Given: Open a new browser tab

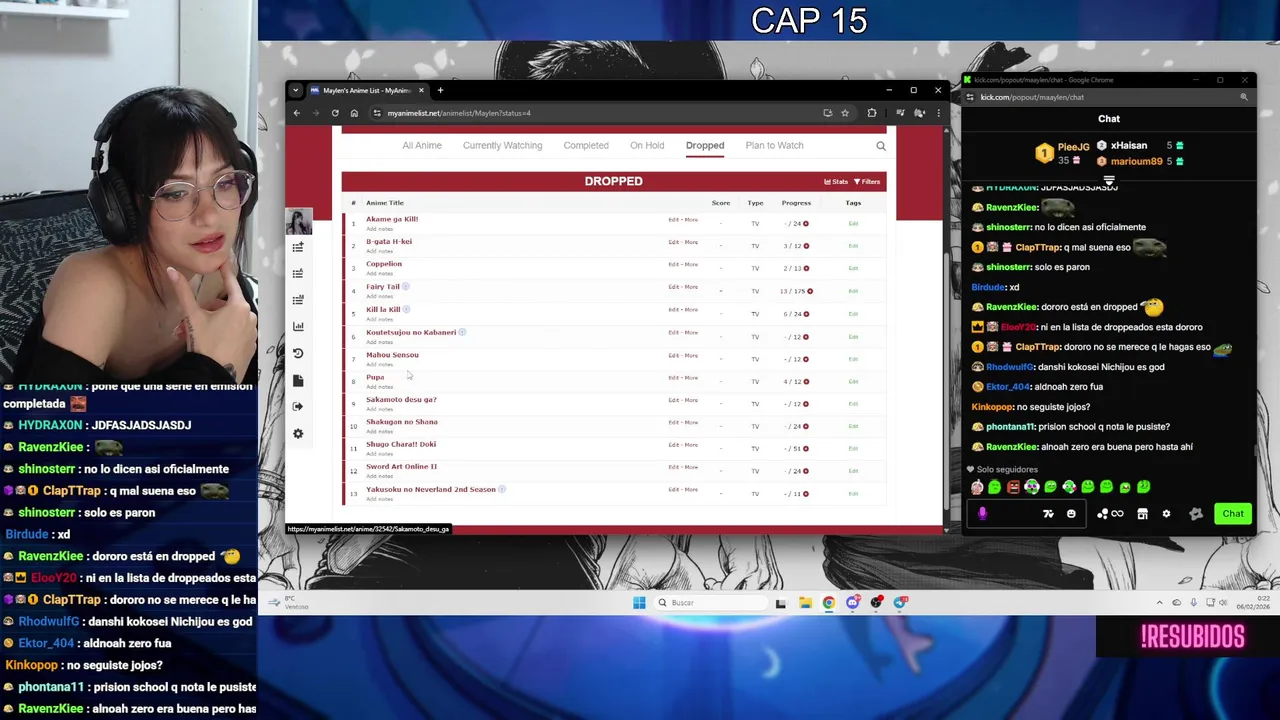Looking at the screenshot, I should coord(440,90).
